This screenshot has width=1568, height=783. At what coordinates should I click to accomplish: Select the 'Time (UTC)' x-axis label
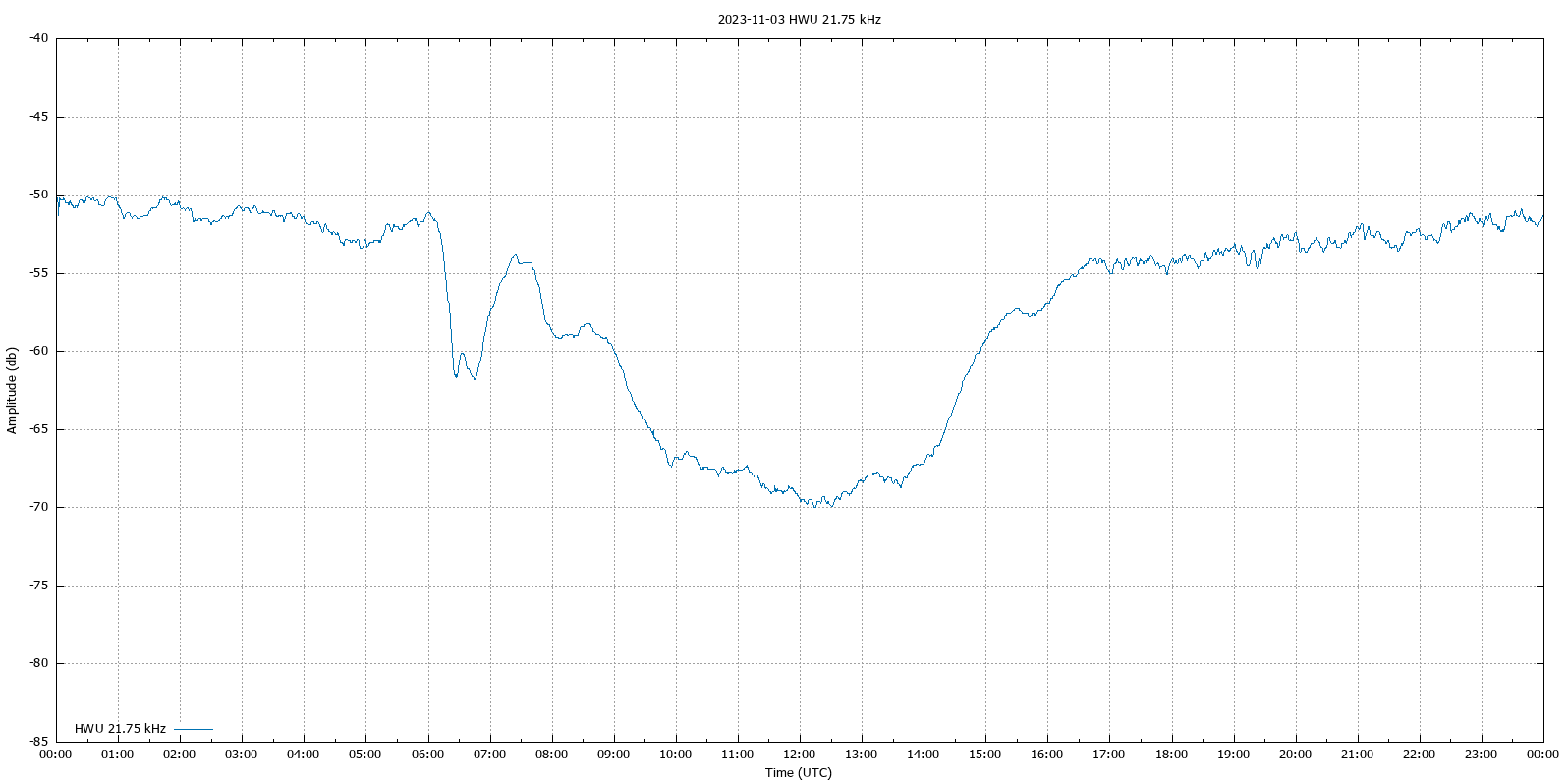(x=799, y=772)
